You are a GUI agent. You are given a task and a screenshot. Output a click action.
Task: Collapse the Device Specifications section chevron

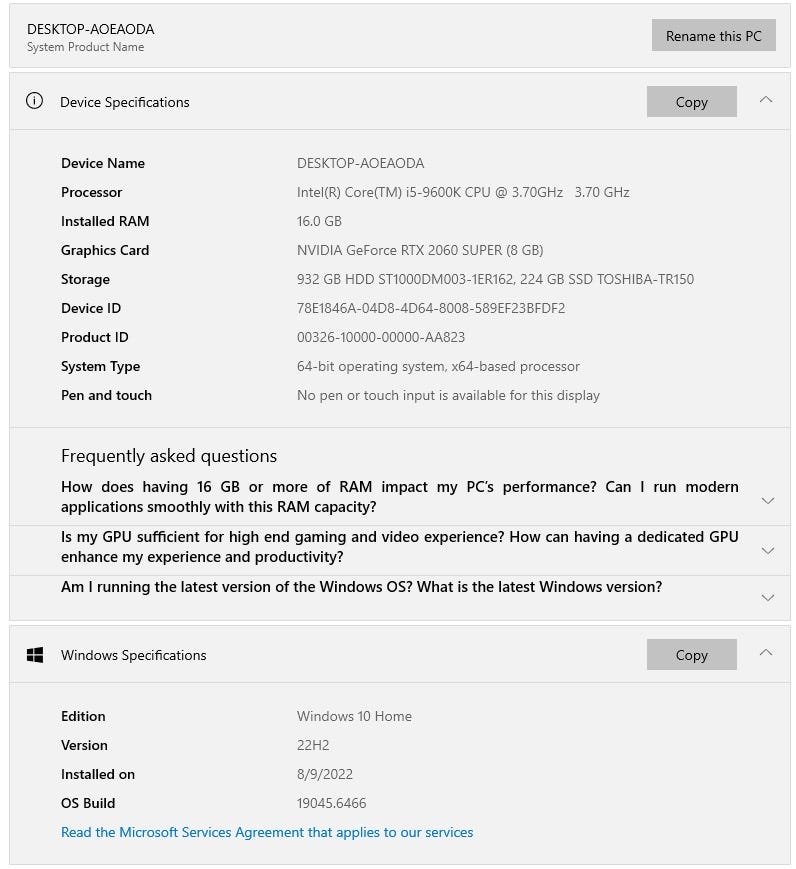[x=766, y=100]
